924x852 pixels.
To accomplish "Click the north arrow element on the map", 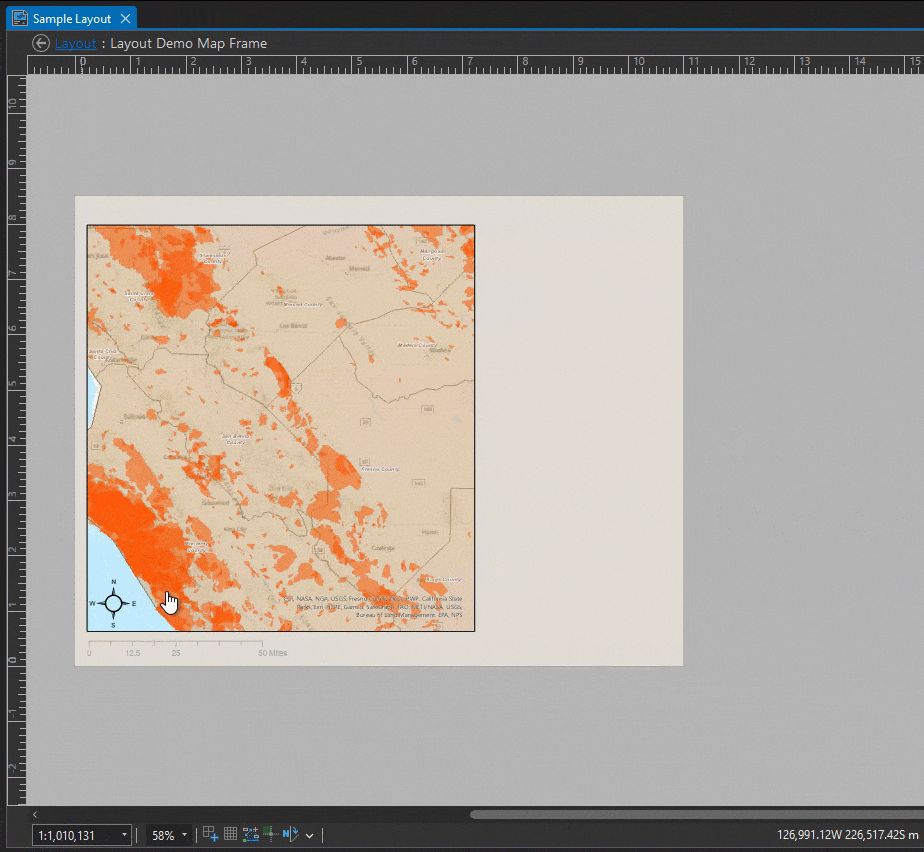I will (113, 603).
